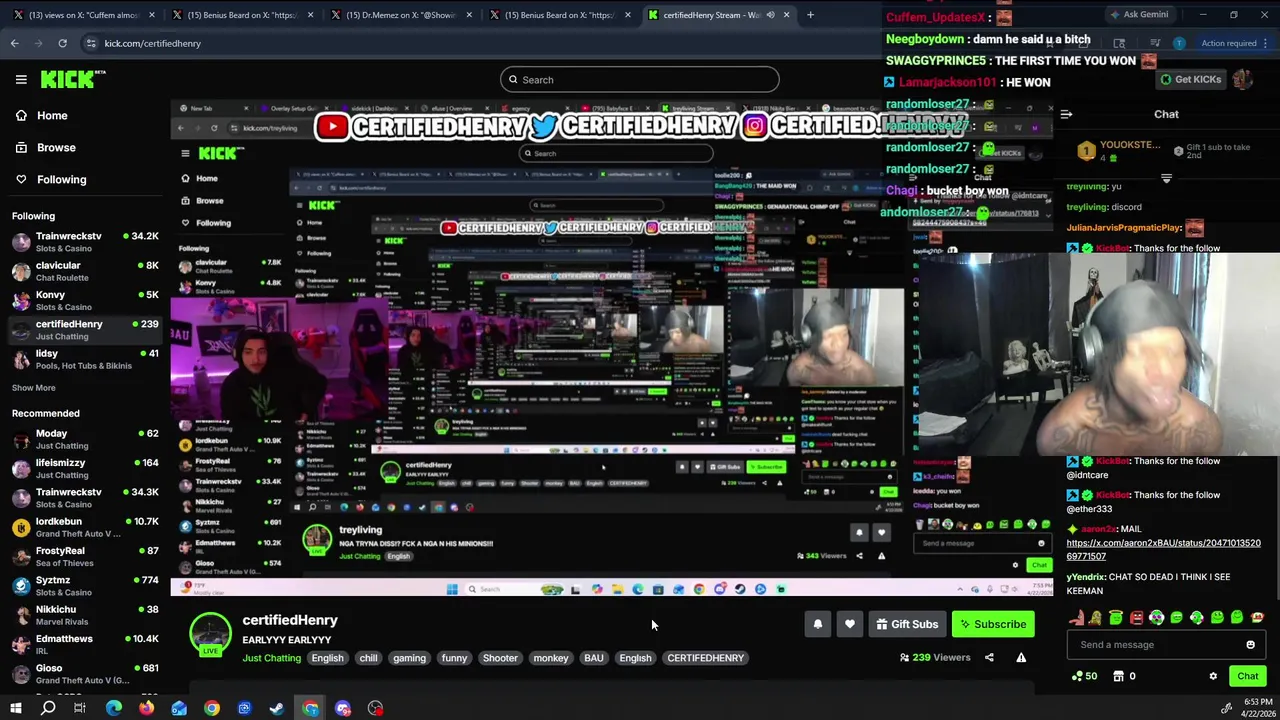Viewport: 1280px width, 720px height.
Task: Click the gaming stream tag
Action: 409,658
